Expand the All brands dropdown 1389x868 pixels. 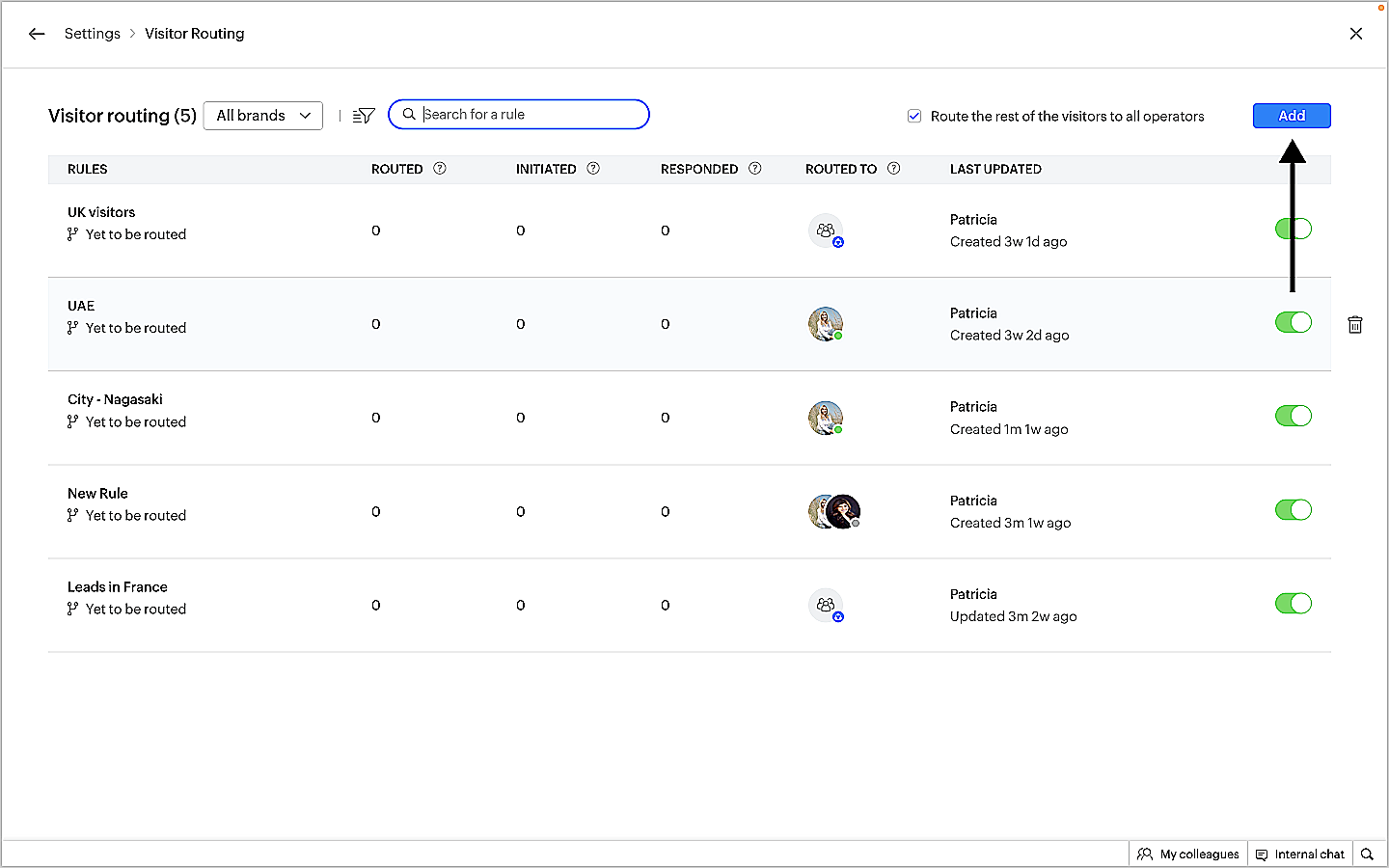262,116
